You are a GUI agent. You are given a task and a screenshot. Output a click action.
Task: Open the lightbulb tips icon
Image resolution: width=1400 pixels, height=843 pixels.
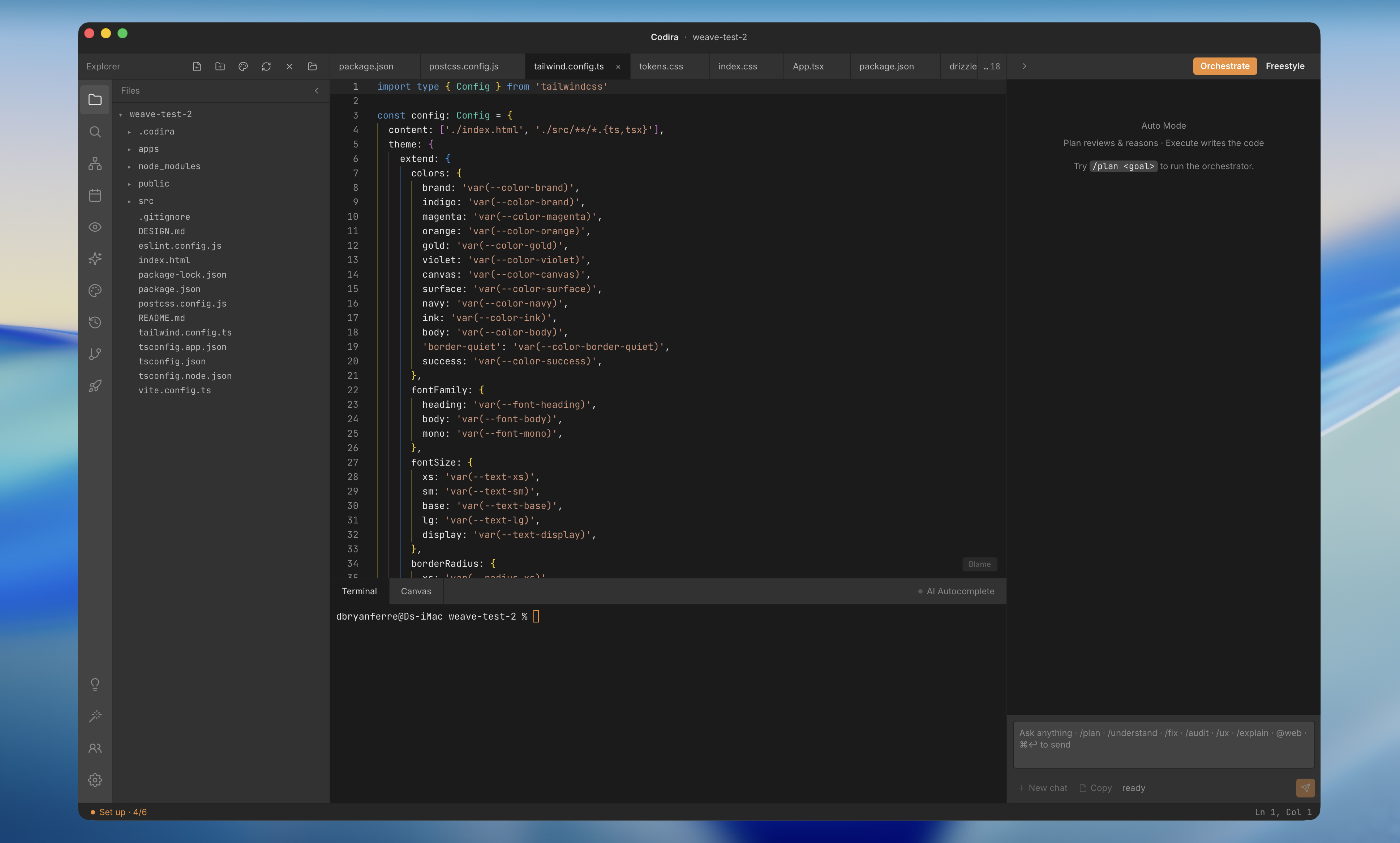click(x=95, y=685)
